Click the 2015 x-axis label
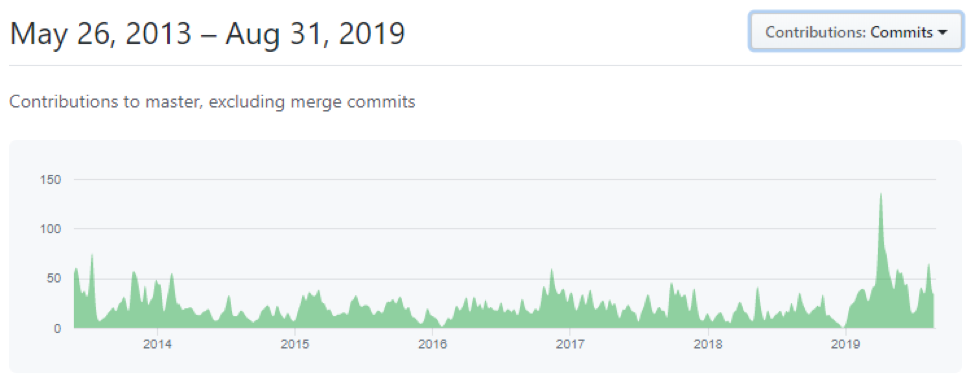The image size is (975, 390). (x=295, y=344)
